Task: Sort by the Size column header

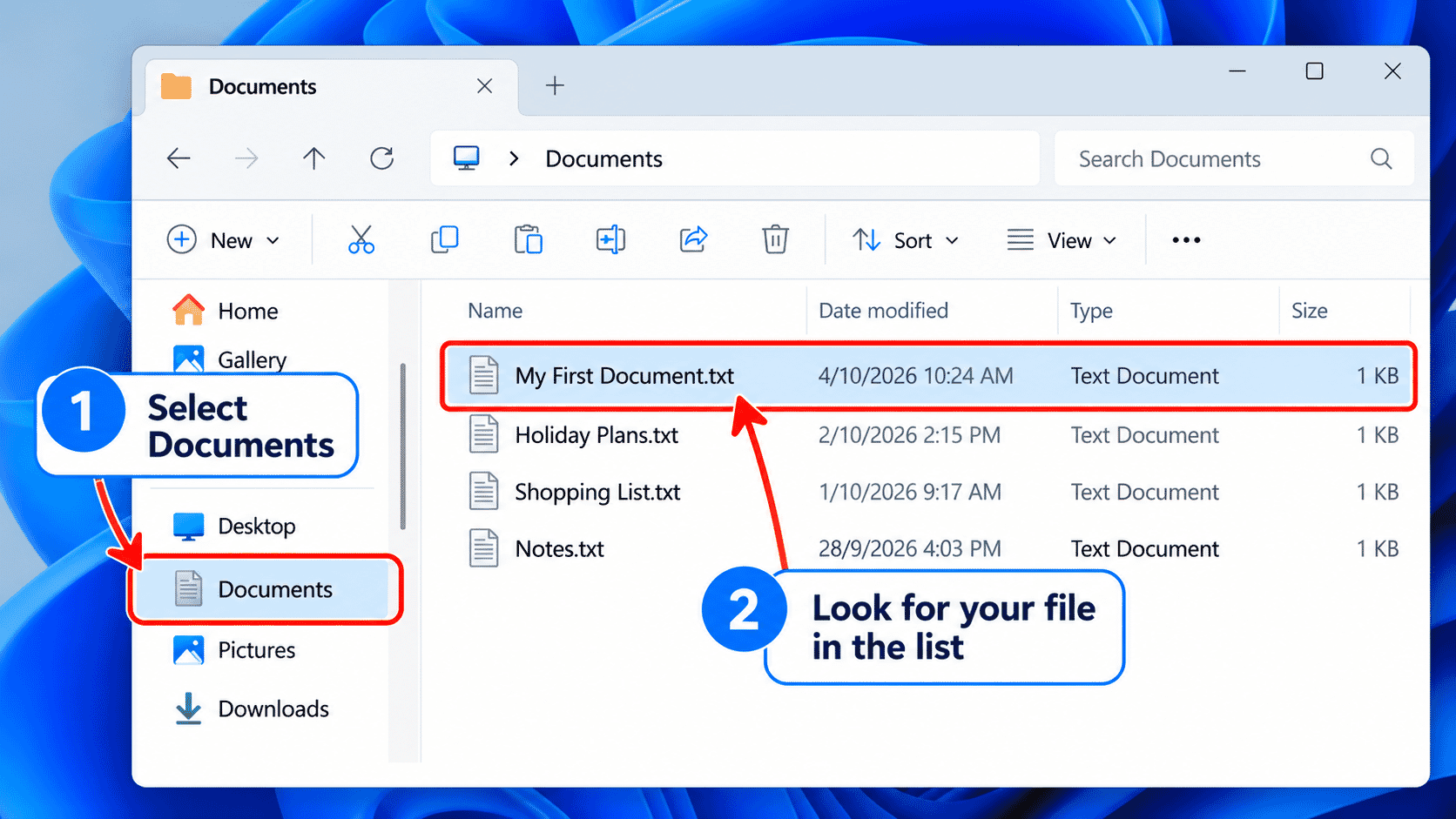Action: 1309,311
